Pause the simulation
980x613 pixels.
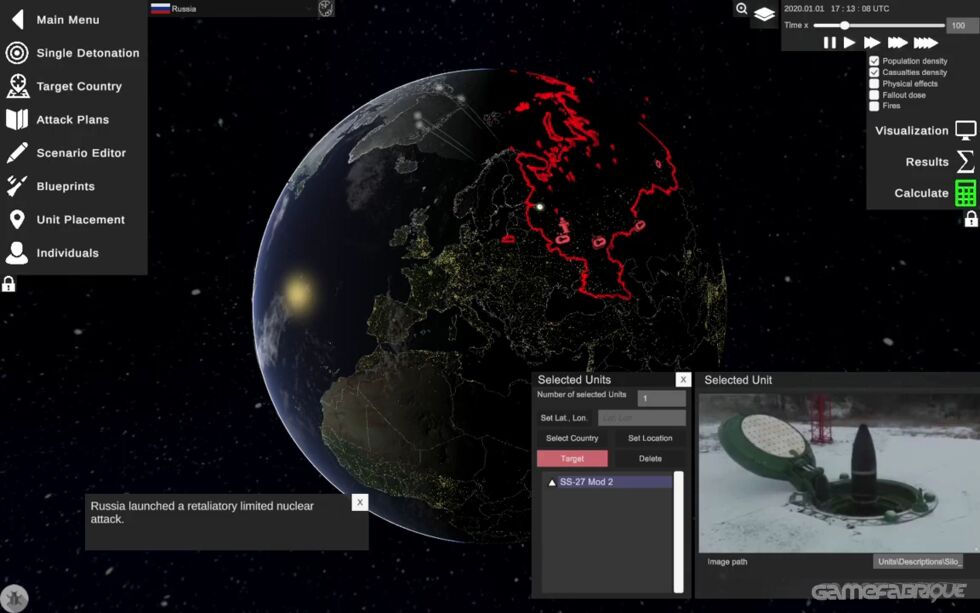point(829,42)
